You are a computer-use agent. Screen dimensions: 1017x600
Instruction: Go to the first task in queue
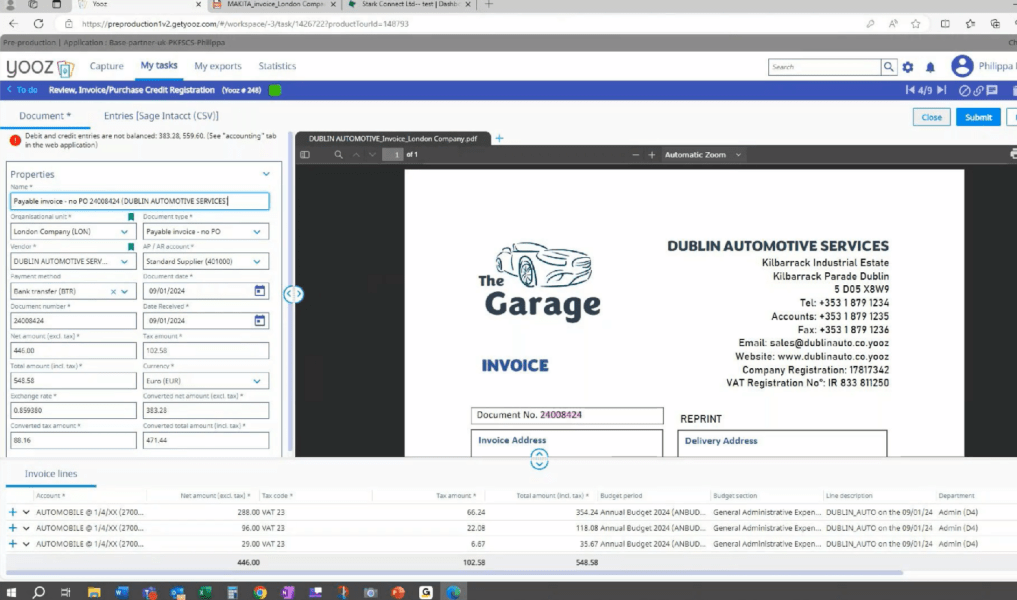point(910,90)
